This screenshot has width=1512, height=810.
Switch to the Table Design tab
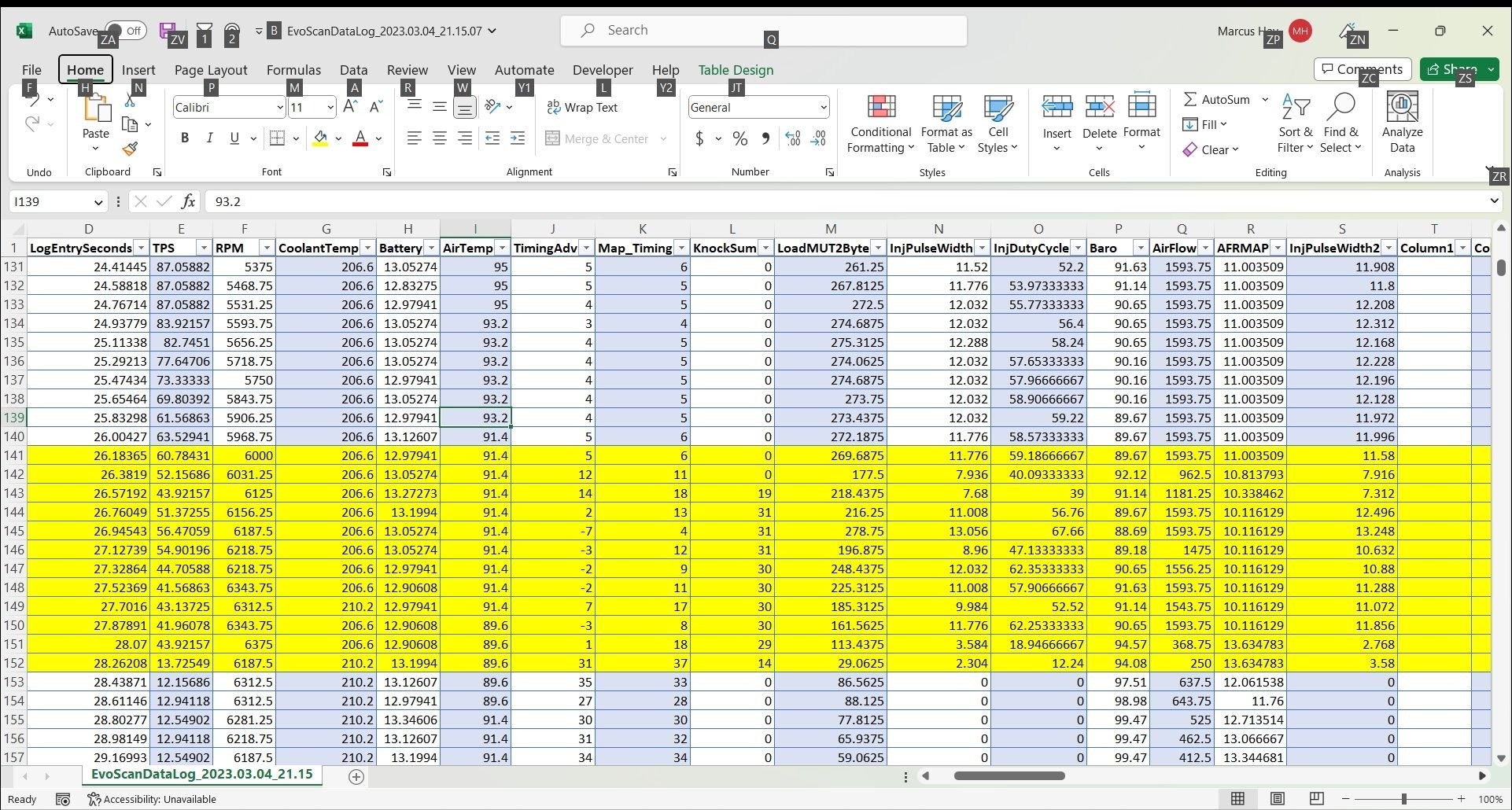click(x=736, y=70)
